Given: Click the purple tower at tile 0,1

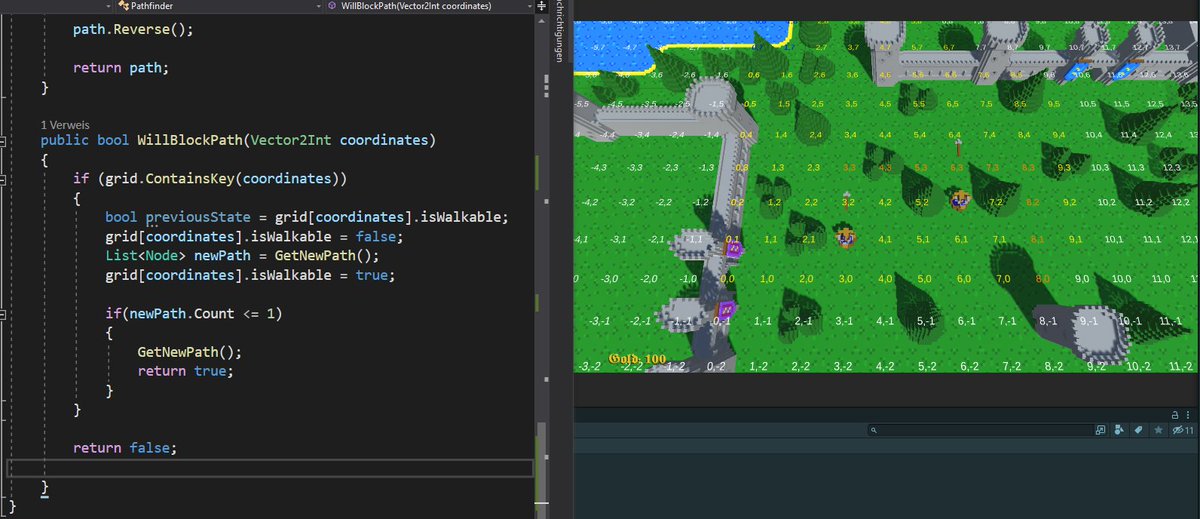Looking at the screenshot, I should tap(733, 248).
